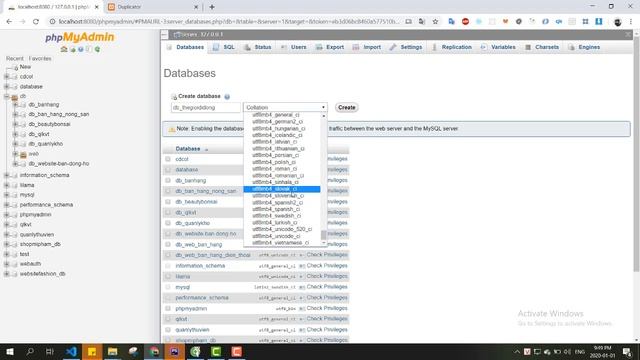Click the phpMyAdmin home icon
The height and width of the screenshot is (360, 640).
click(x=64, y=49)
